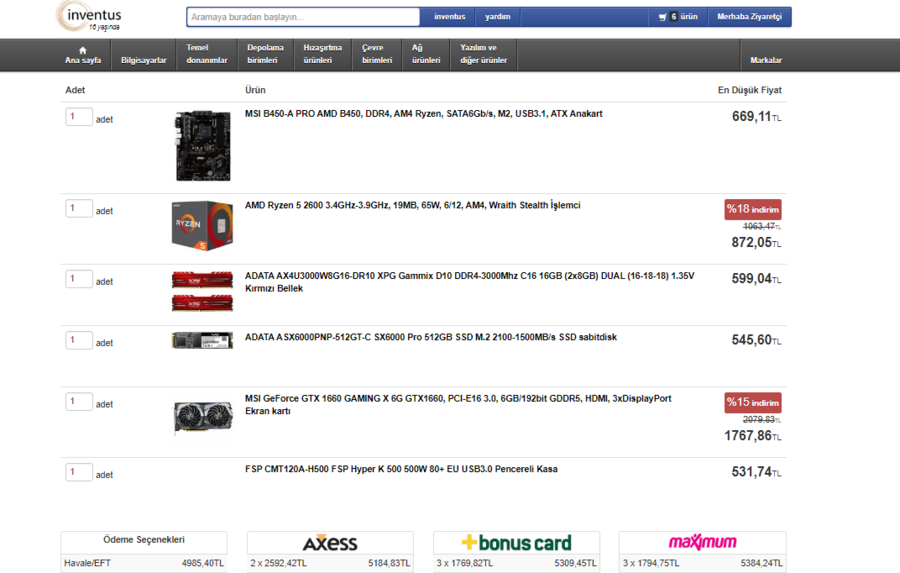Click price 531,74 TL

(756, 472)
